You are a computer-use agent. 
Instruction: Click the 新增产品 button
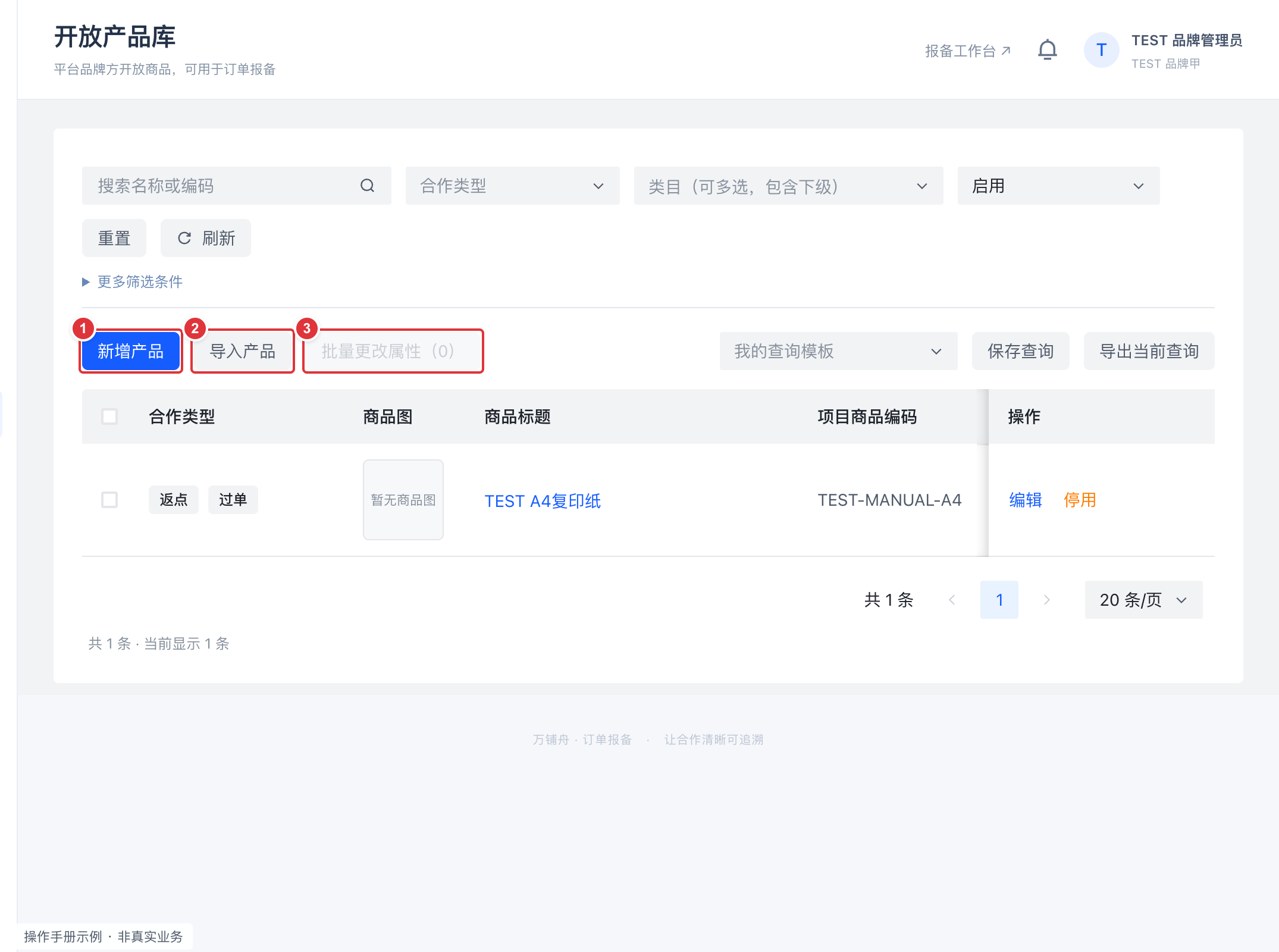131,351
